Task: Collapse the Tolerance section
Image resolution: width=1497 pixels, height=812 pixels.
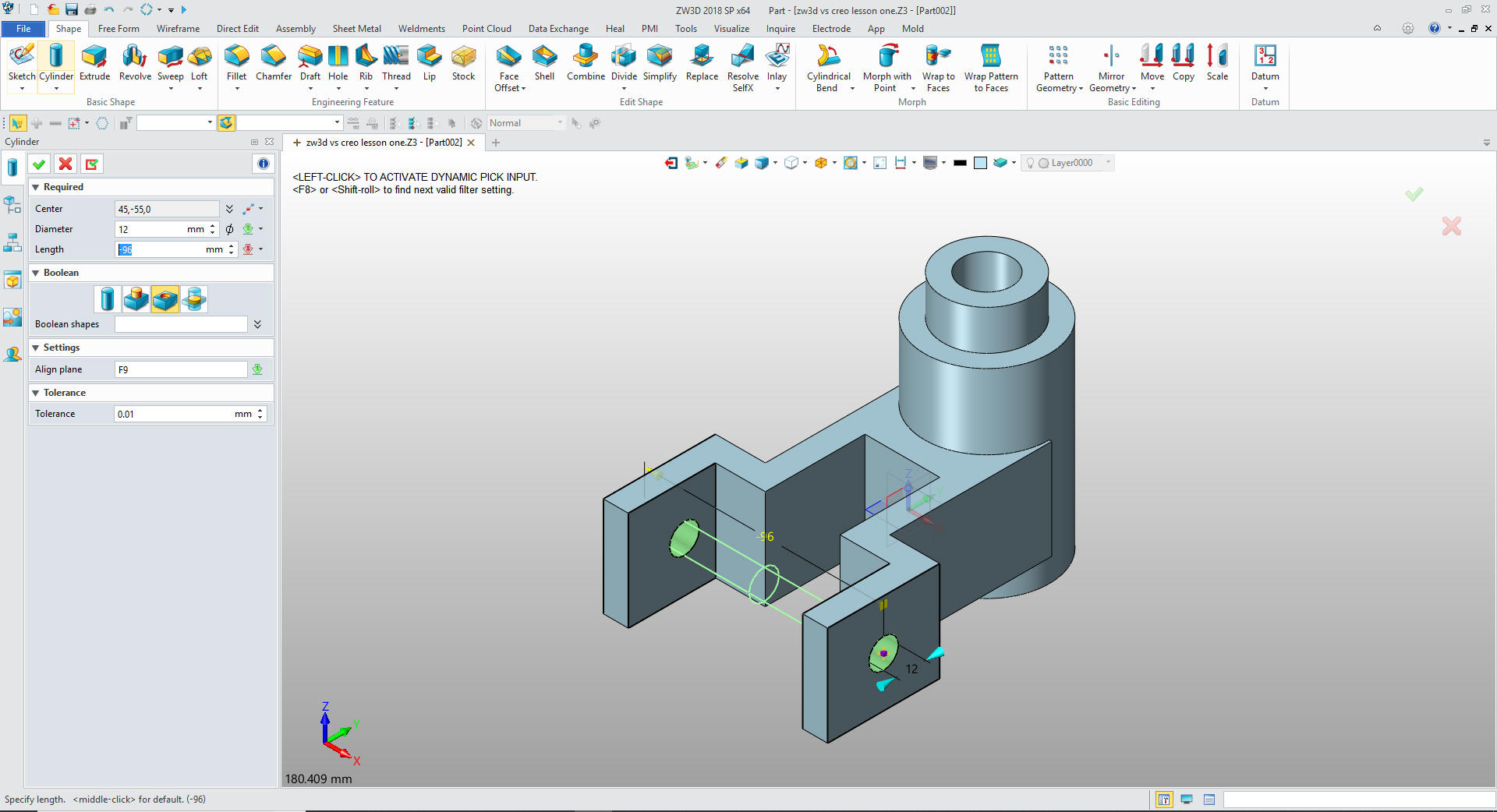Action: coord(36,393)
